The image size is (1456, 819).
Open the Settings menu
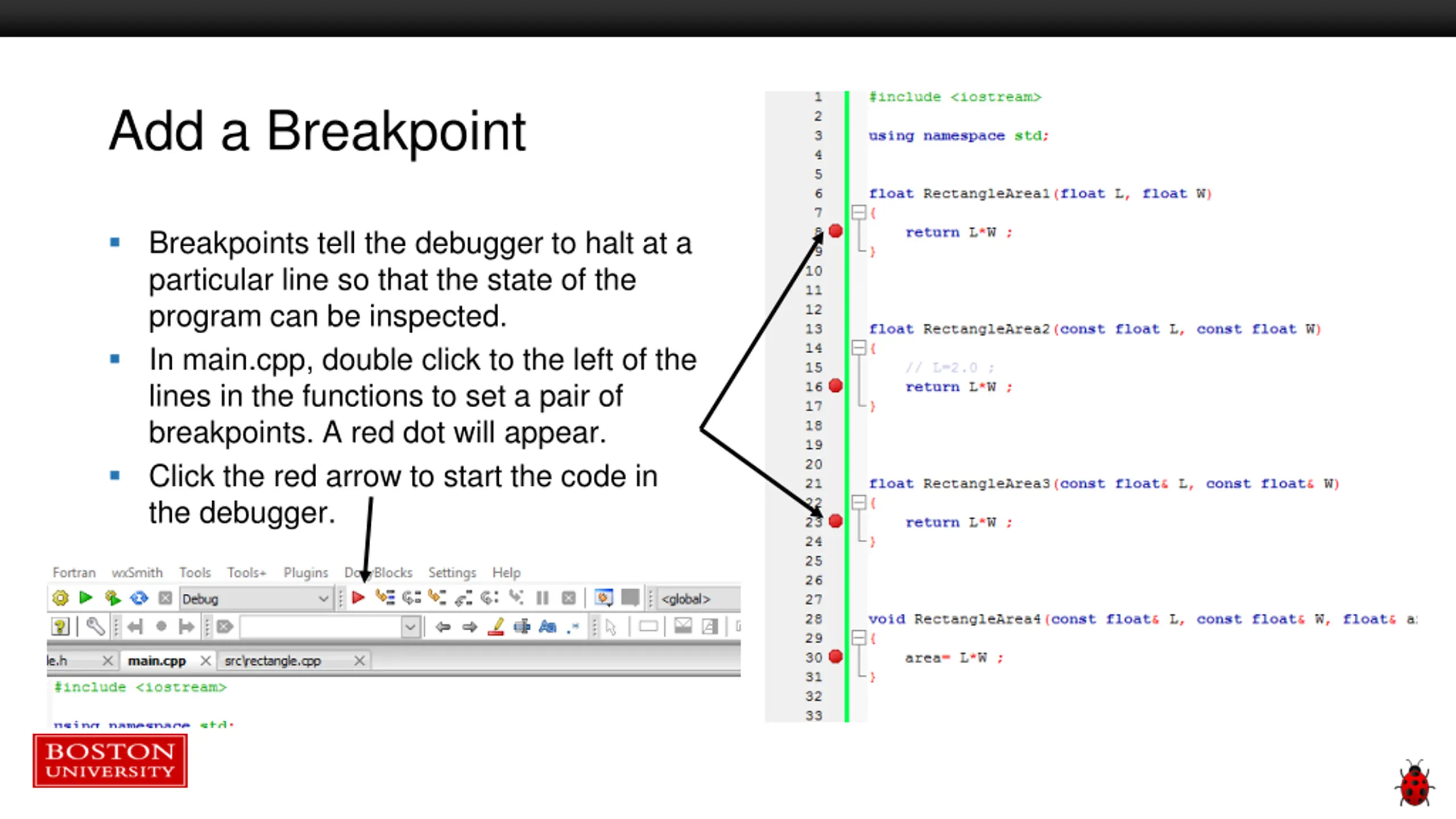452,572
